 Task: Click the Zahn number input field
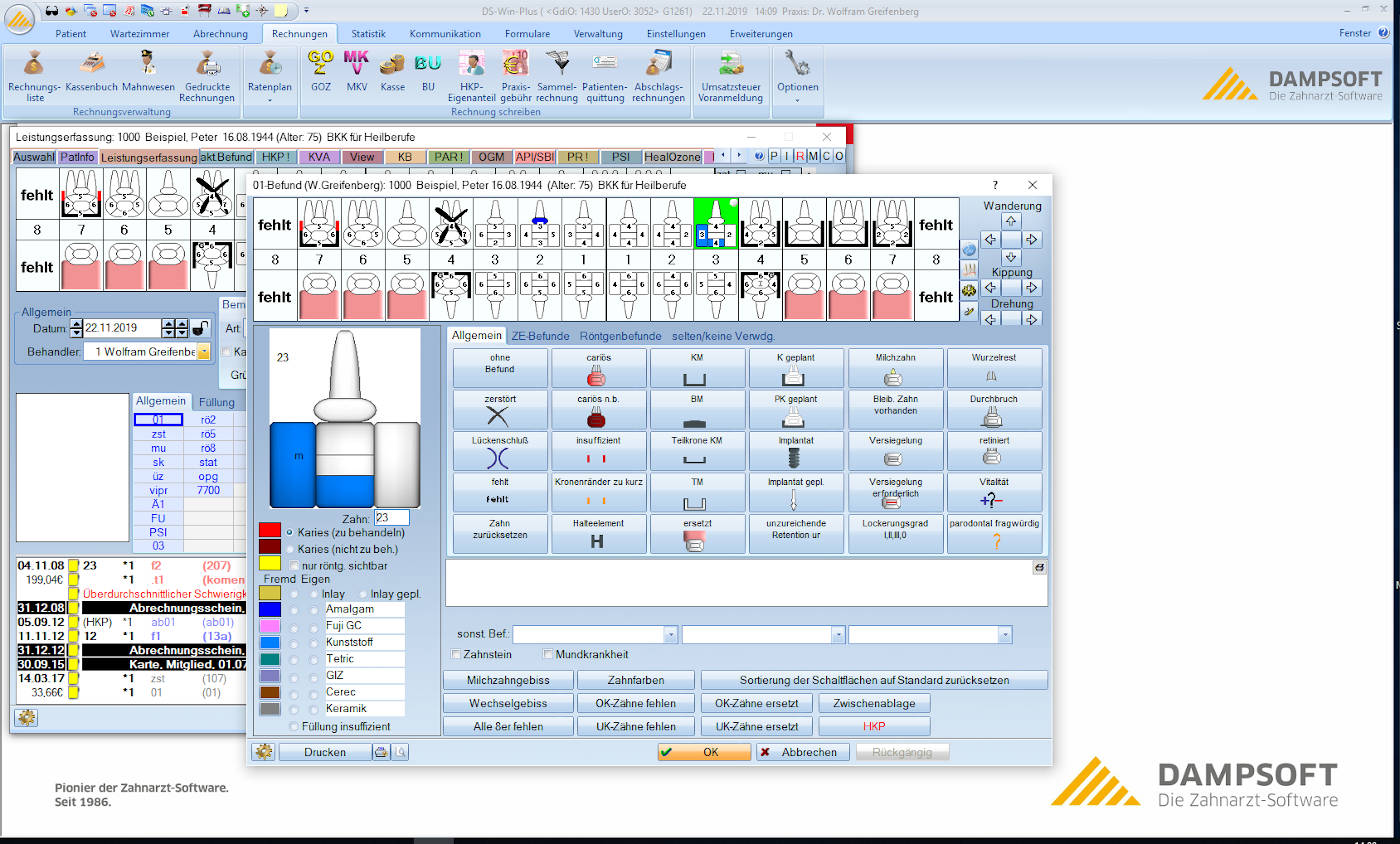(x=392, y=518)
